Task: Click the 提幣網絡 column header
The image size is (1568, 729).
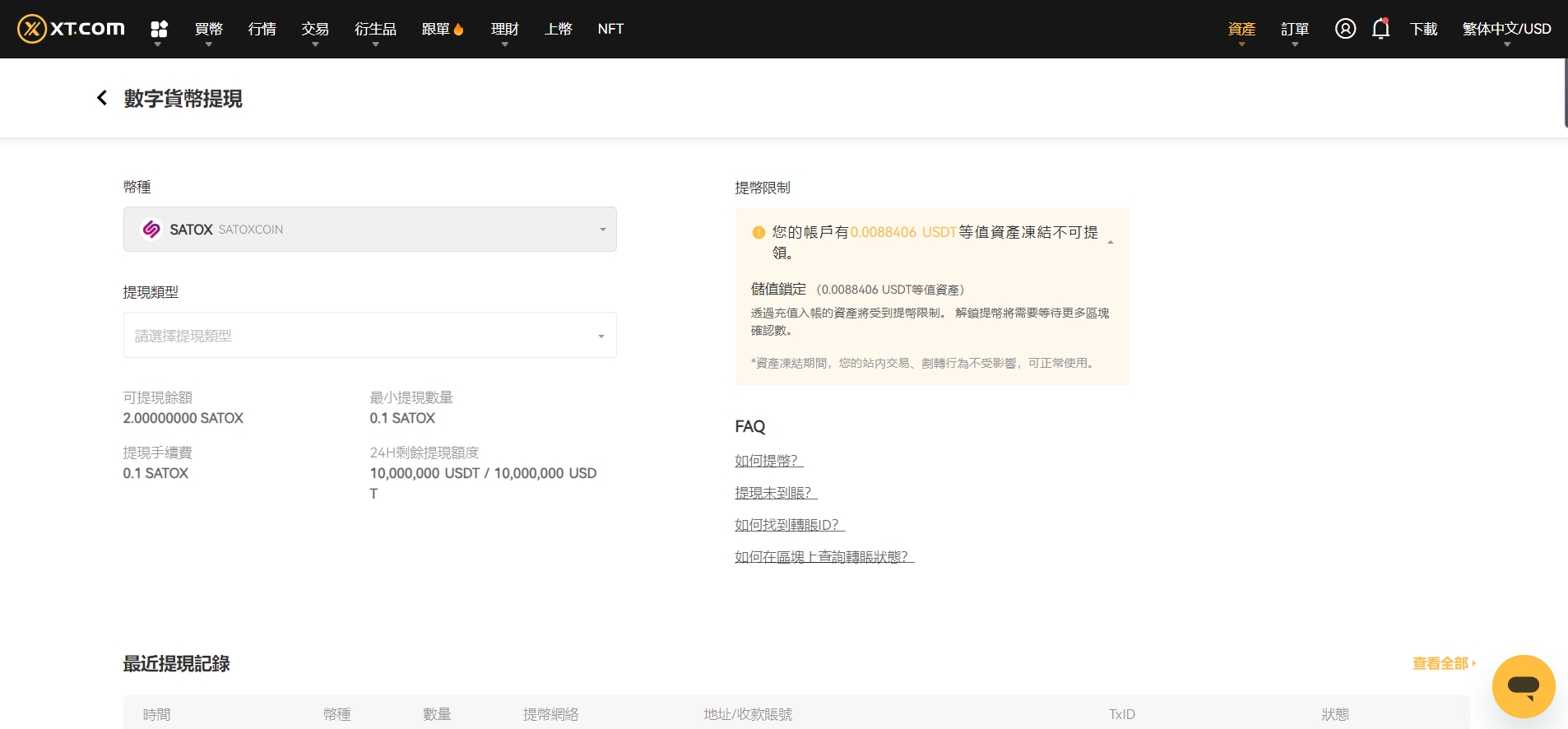Action: coord(550,714)
